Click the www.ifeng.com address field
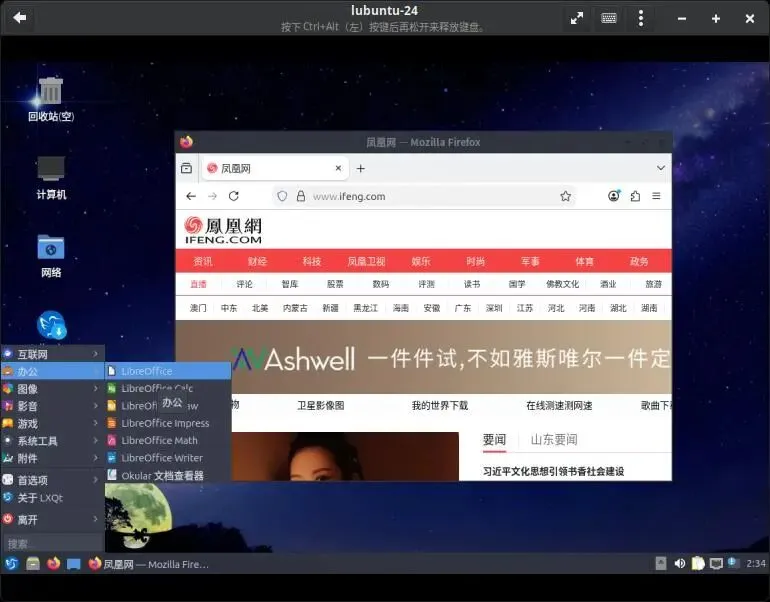This screenshot has width=770, height=602. click(422, 196)
